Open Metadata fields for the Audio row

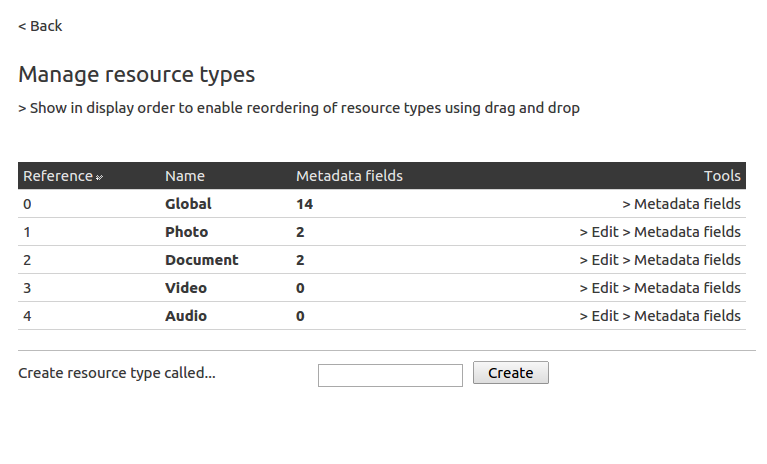[681, 316]
